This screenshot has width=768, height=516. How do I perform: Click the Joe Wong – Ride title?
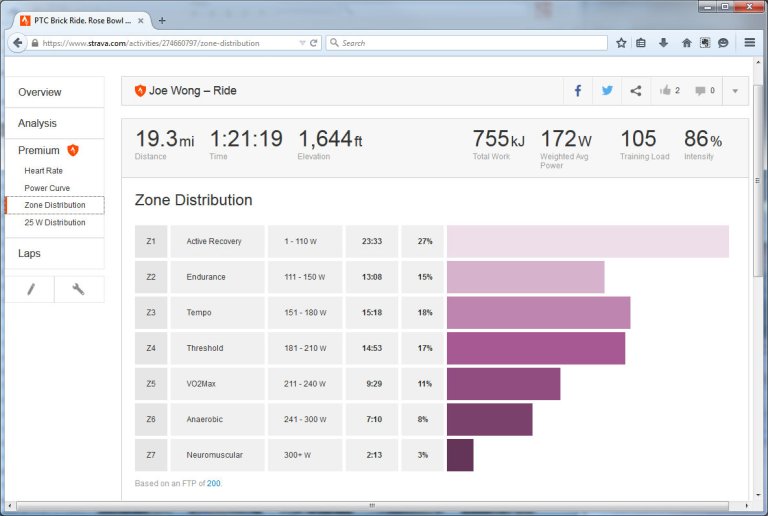coord(192,91)
